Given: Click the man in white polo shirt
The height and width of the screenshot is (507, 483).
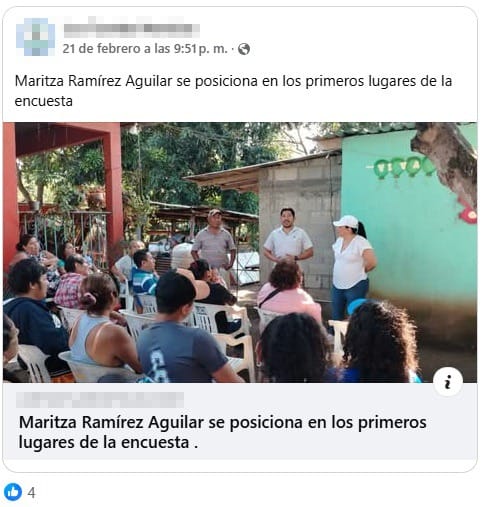Looking at the screenshot, I should pyautogui.click(x=288, y=240).
